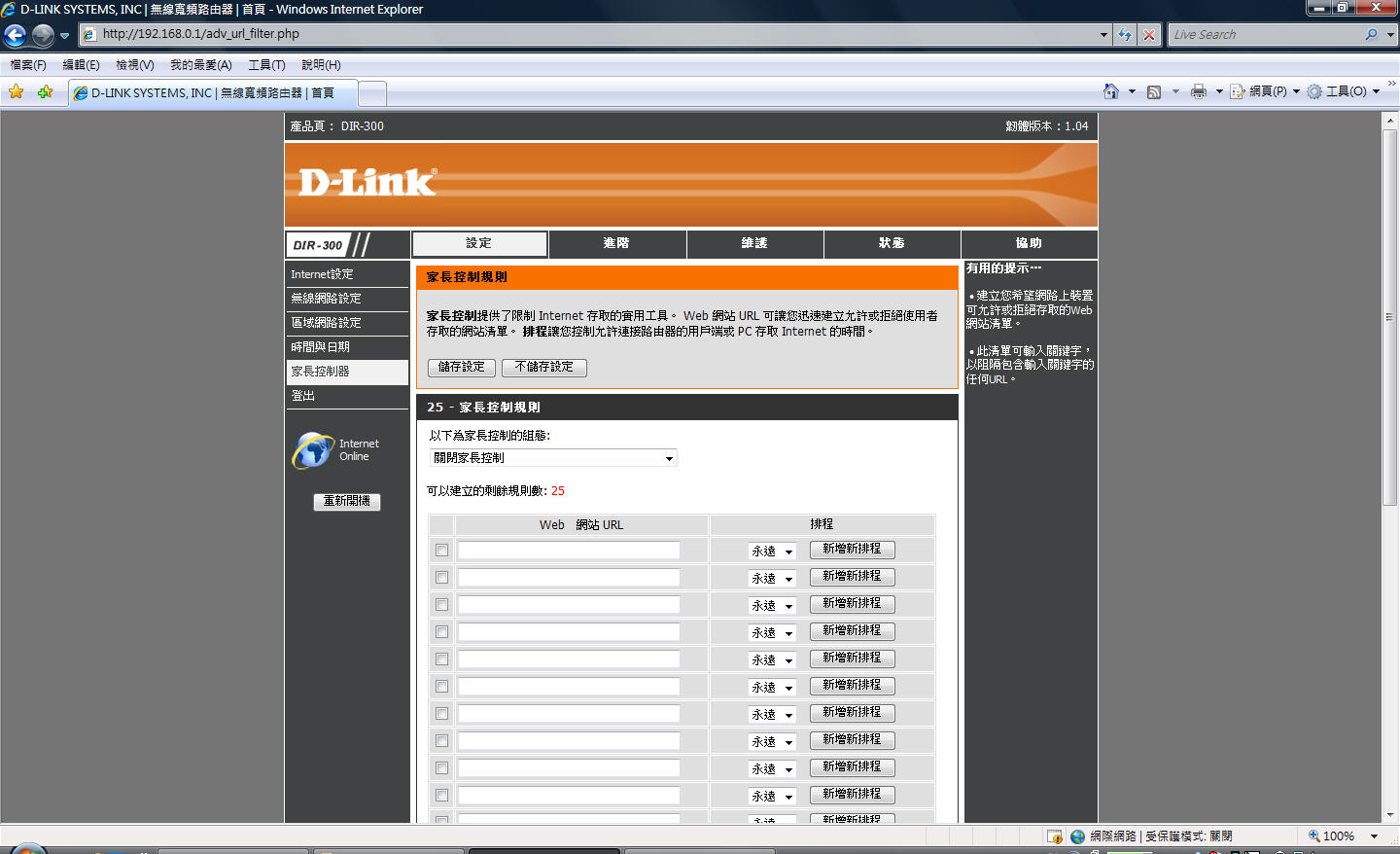Open the zoom level 100% dropdown arrow
Screen dimensions: 1400x854
click(1374, 836)
